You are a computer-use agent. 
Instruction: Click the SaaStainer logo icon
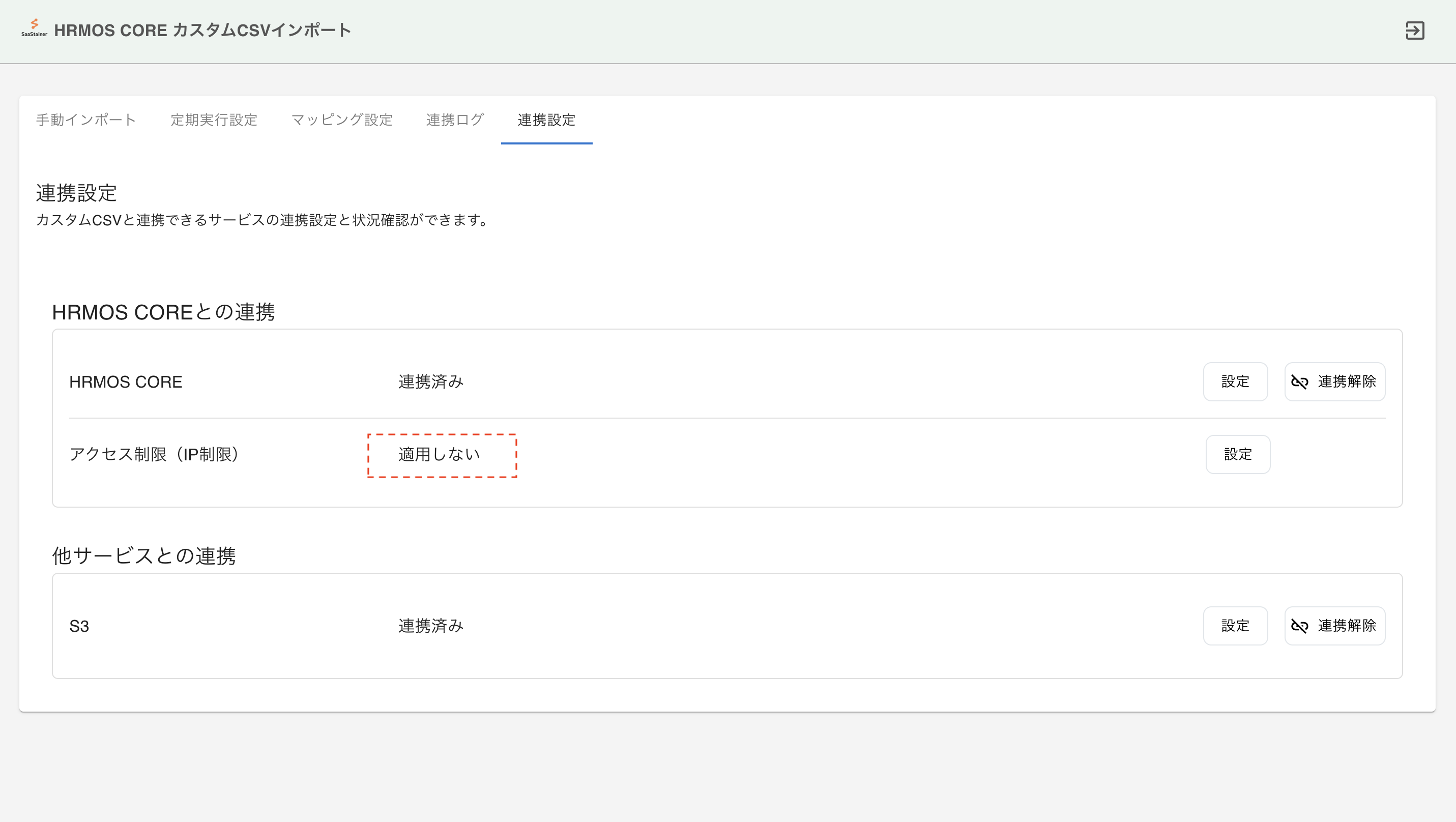tap(35, 27)
